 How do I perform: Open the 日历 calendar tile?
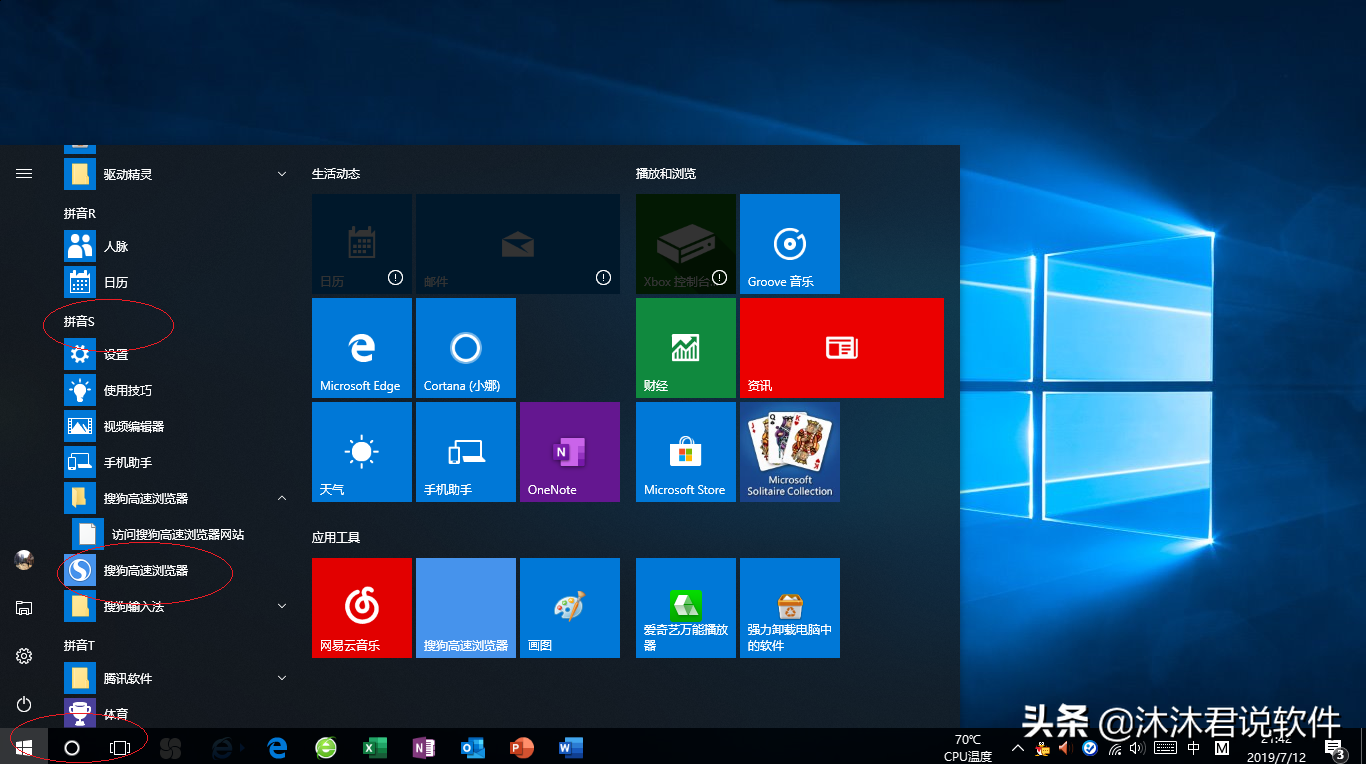[361, 243]
